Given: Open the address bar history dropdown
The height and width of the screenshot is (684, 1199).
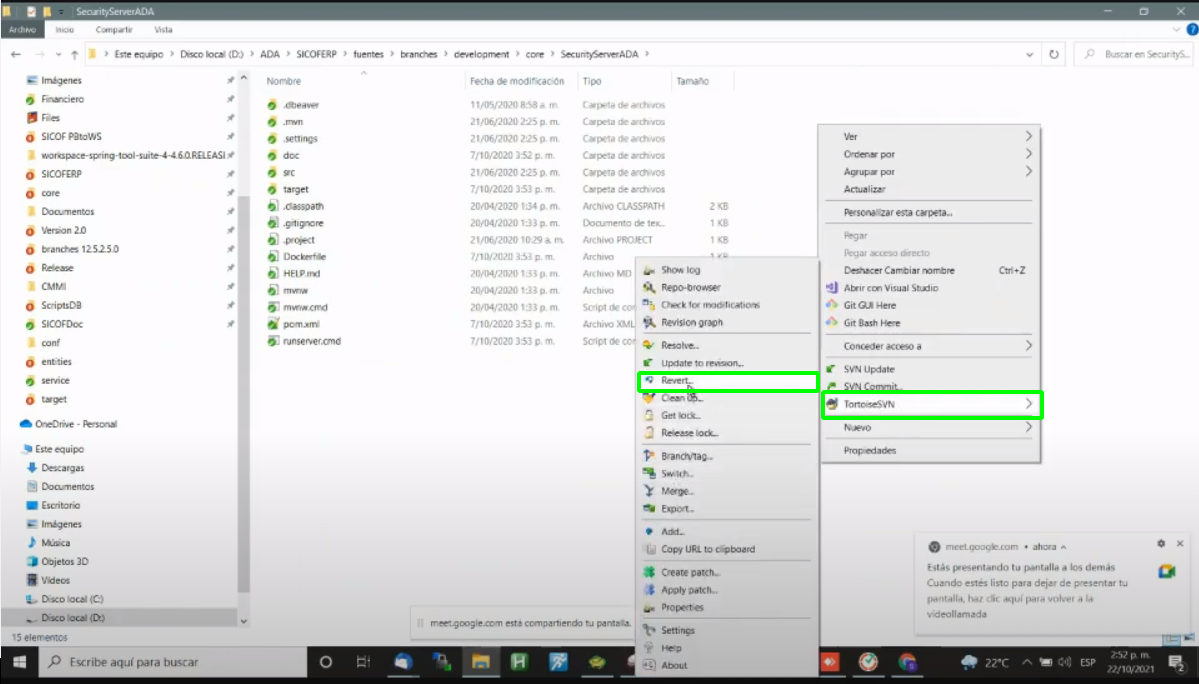Looking at the screenshot, I should (1027, 54).
